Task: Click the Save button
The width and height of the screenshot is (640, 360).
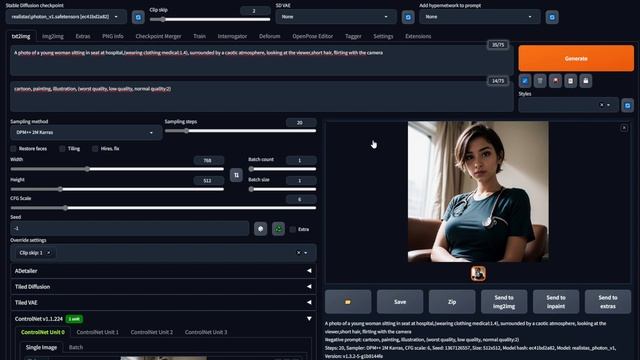Action: coord(400,302)
